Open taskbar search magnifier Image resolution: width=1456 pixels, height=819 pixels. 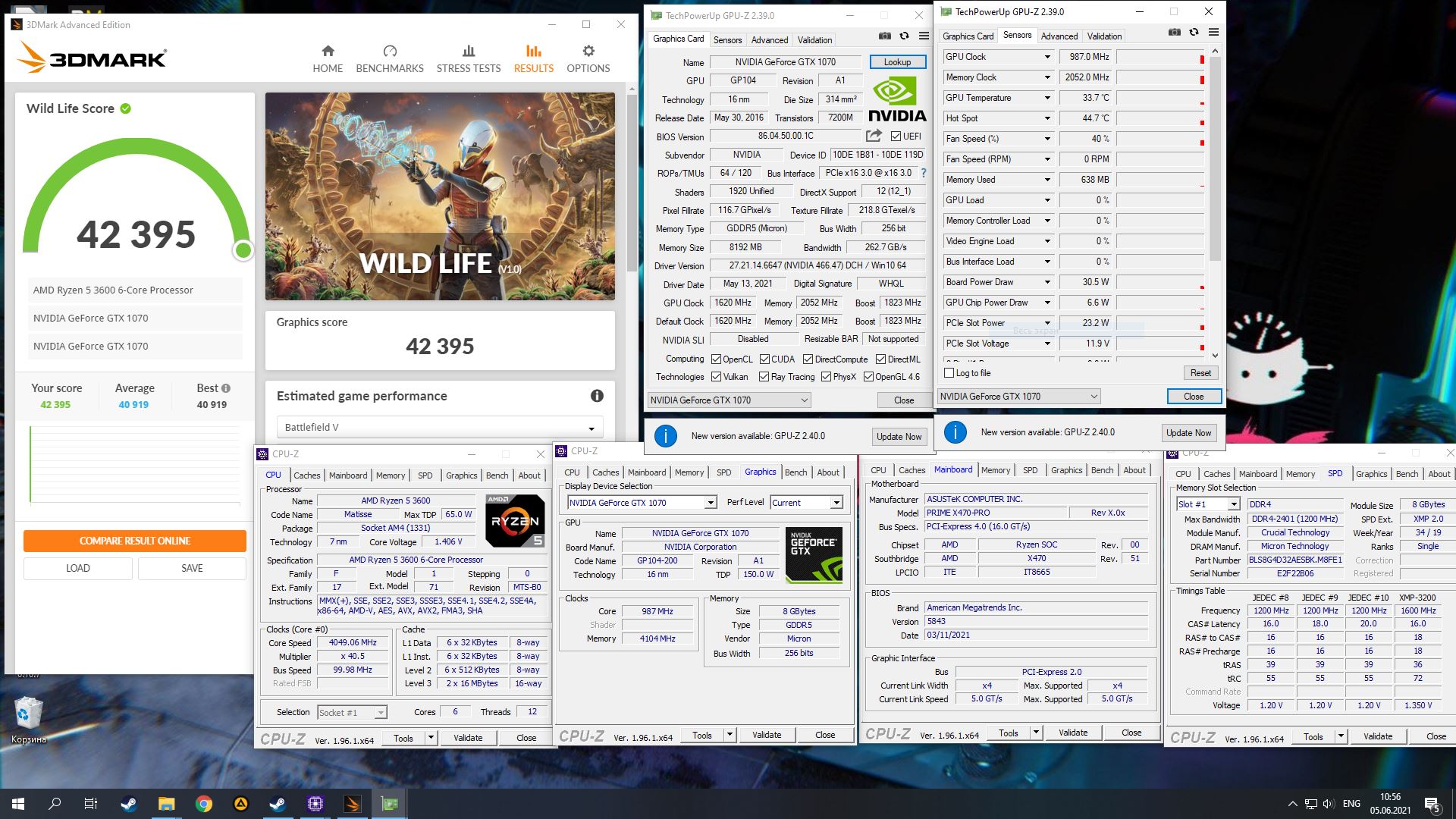pyautogui.click(x=55, y=804)
